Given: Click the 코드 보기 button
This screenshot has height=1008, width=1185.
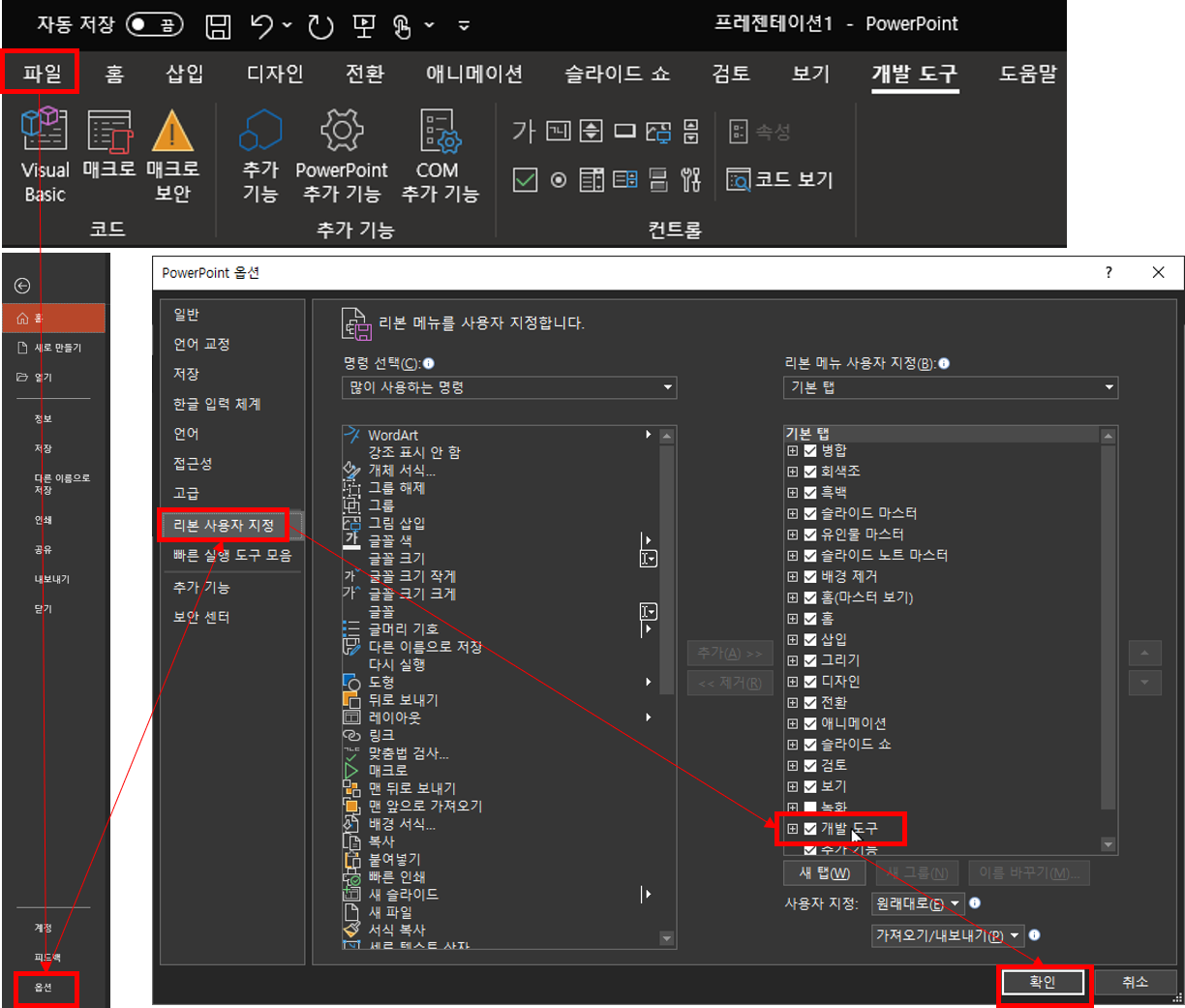Looking at the screenshot, I should (x=779, y=179).
